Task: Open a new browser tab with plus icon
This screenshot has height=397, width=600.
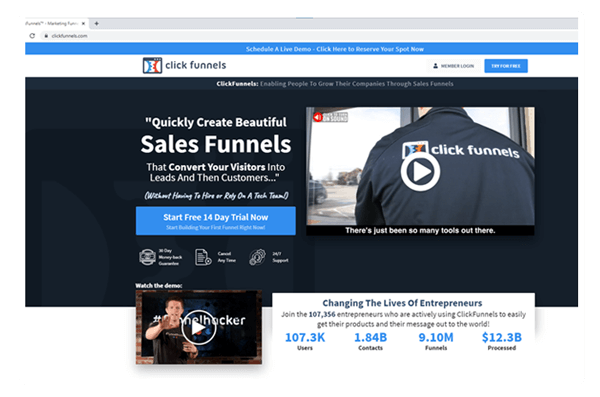Action: coord(96,23)
